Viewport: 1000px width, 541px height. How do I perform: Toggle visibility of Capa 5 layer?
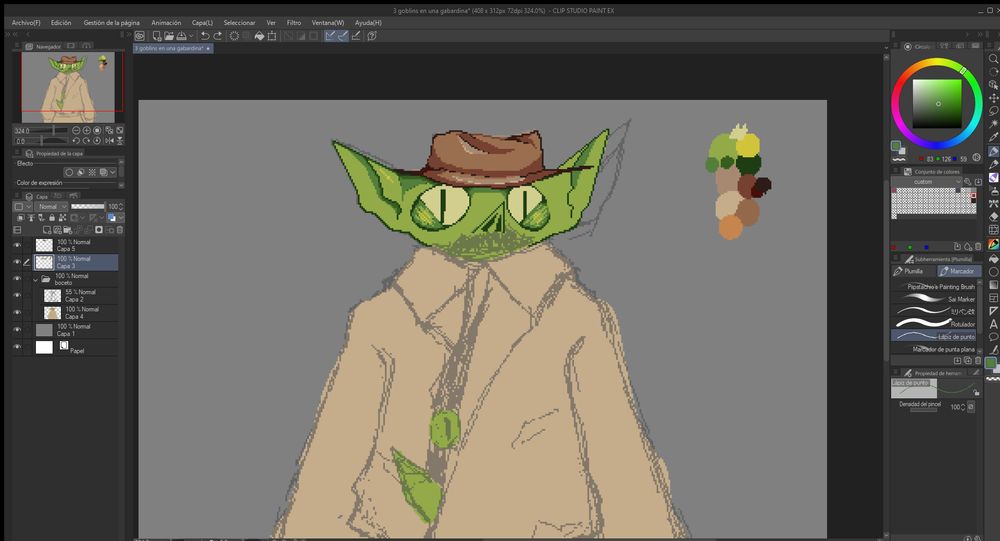17,245
